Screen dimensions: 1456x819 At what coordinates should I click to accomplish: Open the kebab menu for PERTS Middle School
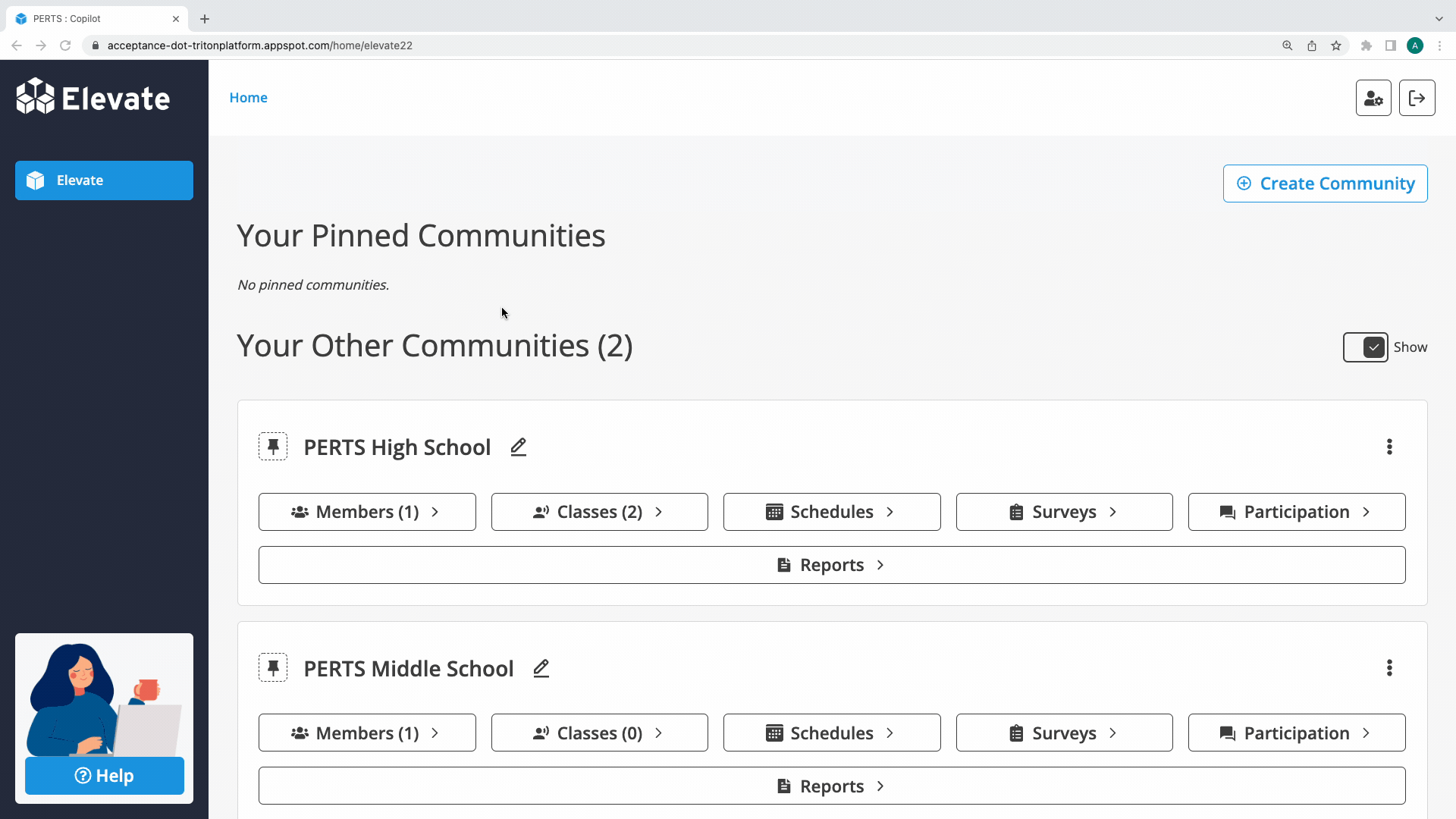(1389, 667)
